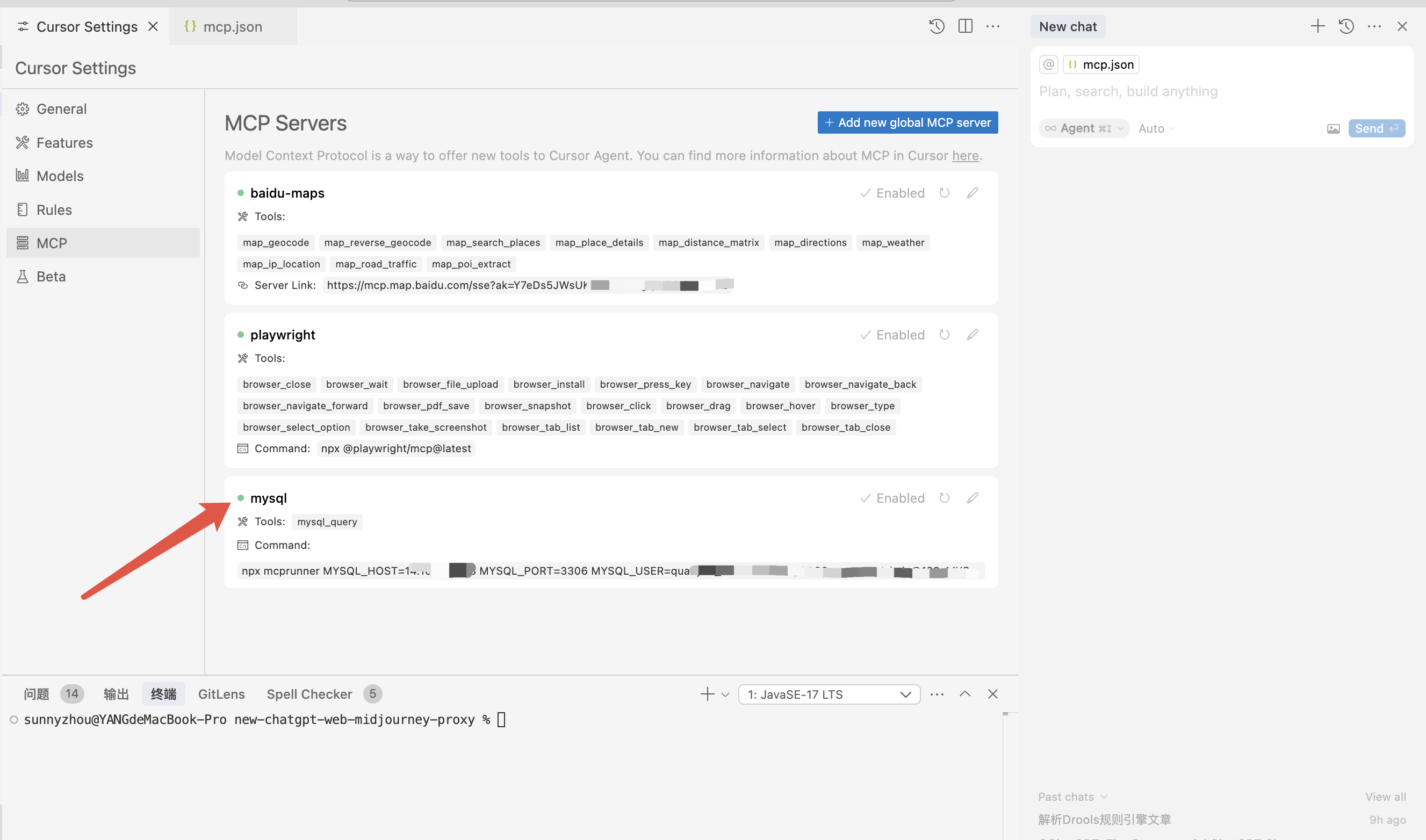The width and height of the screenshot is (1426, 840).
Task: Expand the Agent mode selector
Action: click(1084, 128)
